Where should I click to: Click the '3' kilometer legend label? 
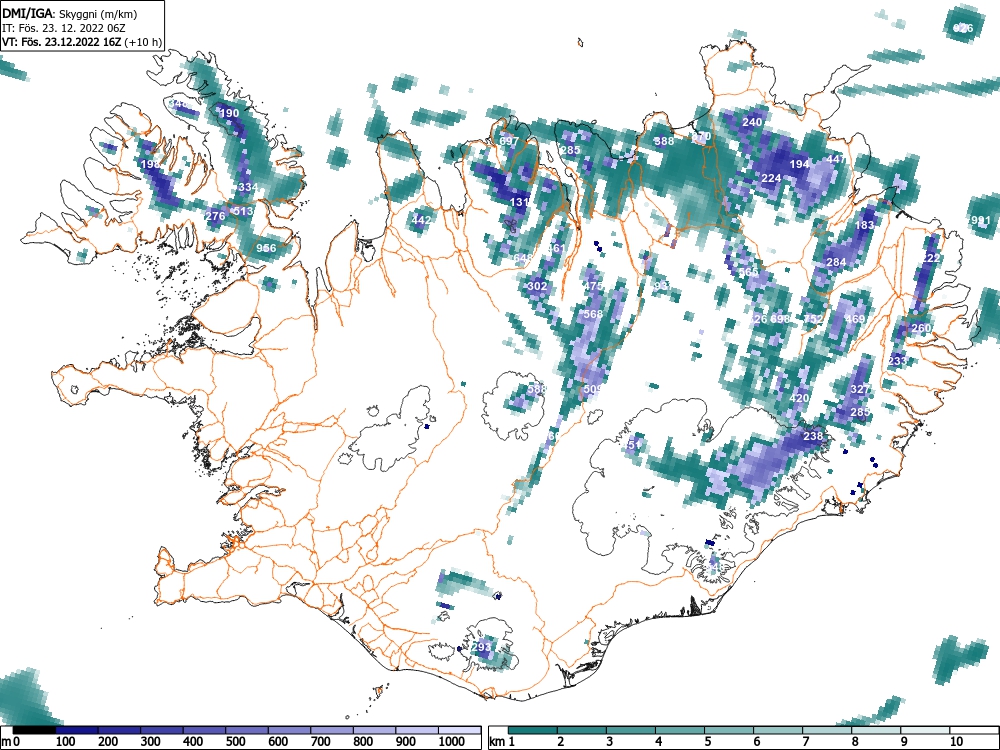pyautogui.click(x=610, y=742)
